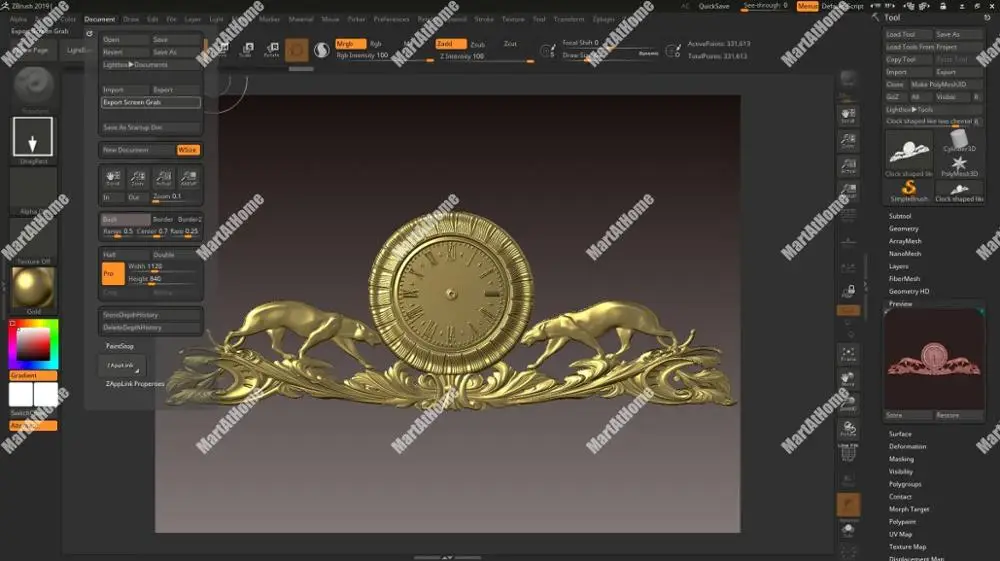The image size is (1000, 561).
Task: Click the Move icon in right shelf
Action: pyautogui.click(x=848, y=379)
